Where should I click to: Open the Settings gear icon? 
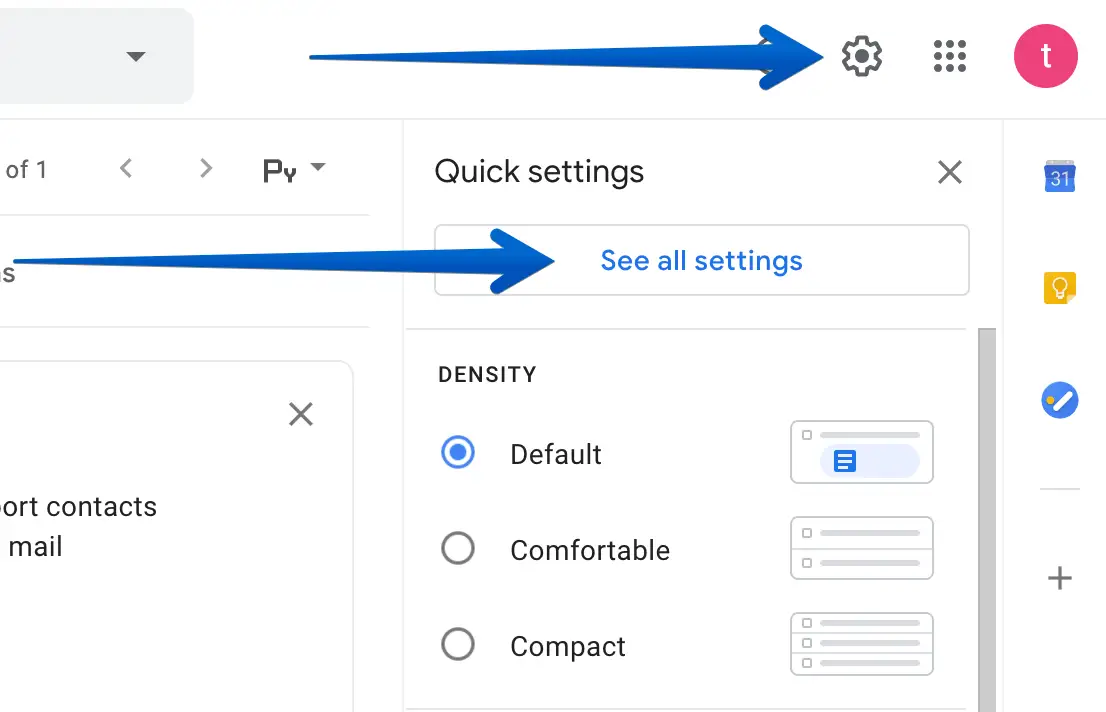[862, 56]
